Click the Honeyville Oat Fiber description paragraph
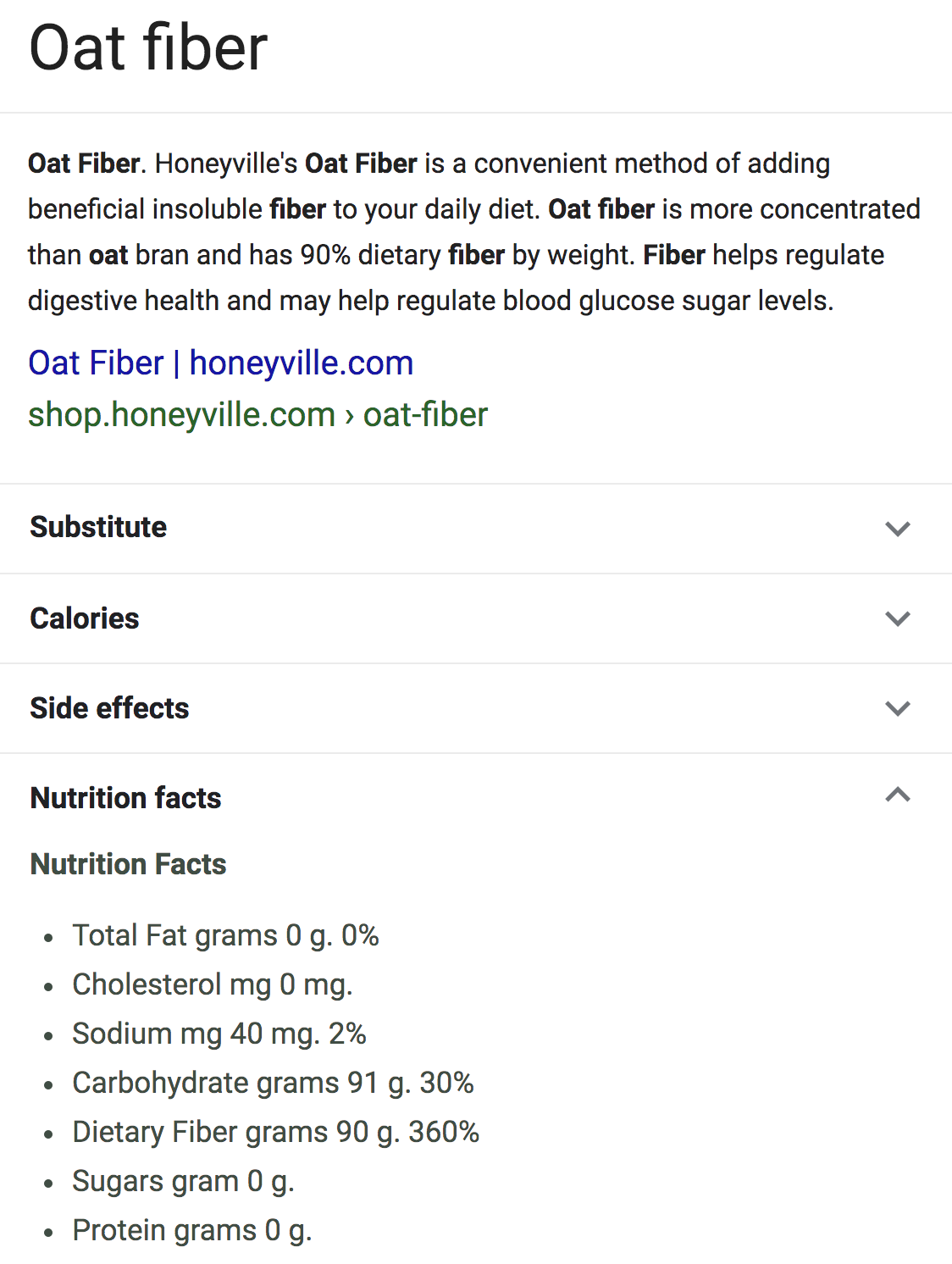Screen dimensions: 952x1264 [474, 232]
